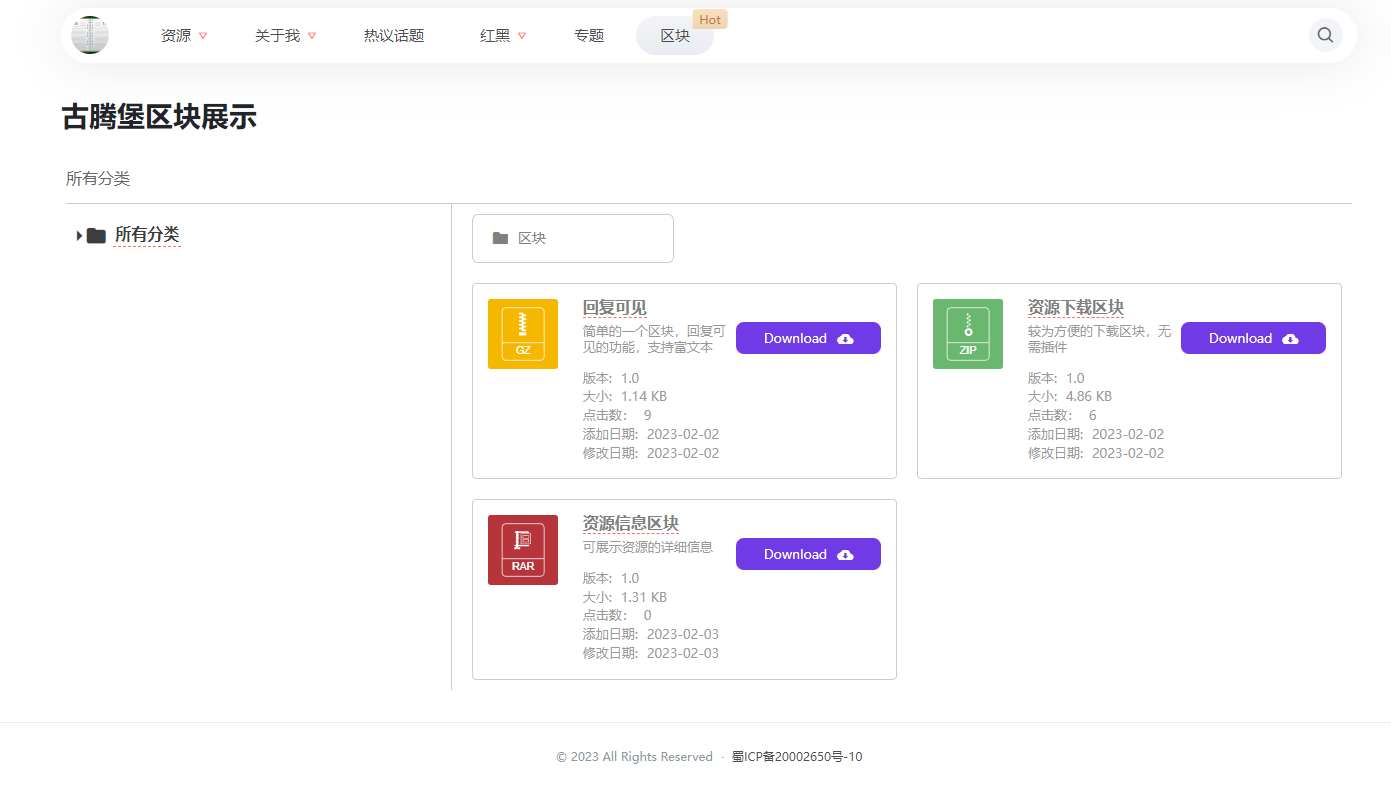1391x798 pixels.
Task: Open the 资源信息区块 title link
Action: 631,524
